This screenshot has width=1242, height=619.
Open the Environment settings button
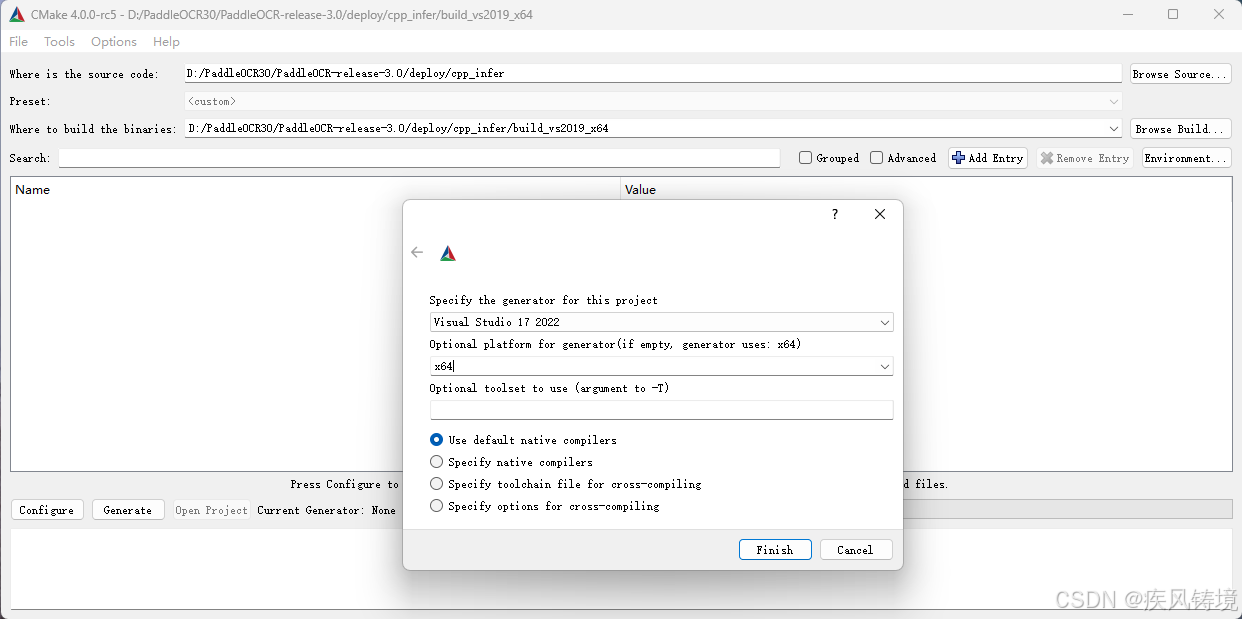(x=1186, y=158)
